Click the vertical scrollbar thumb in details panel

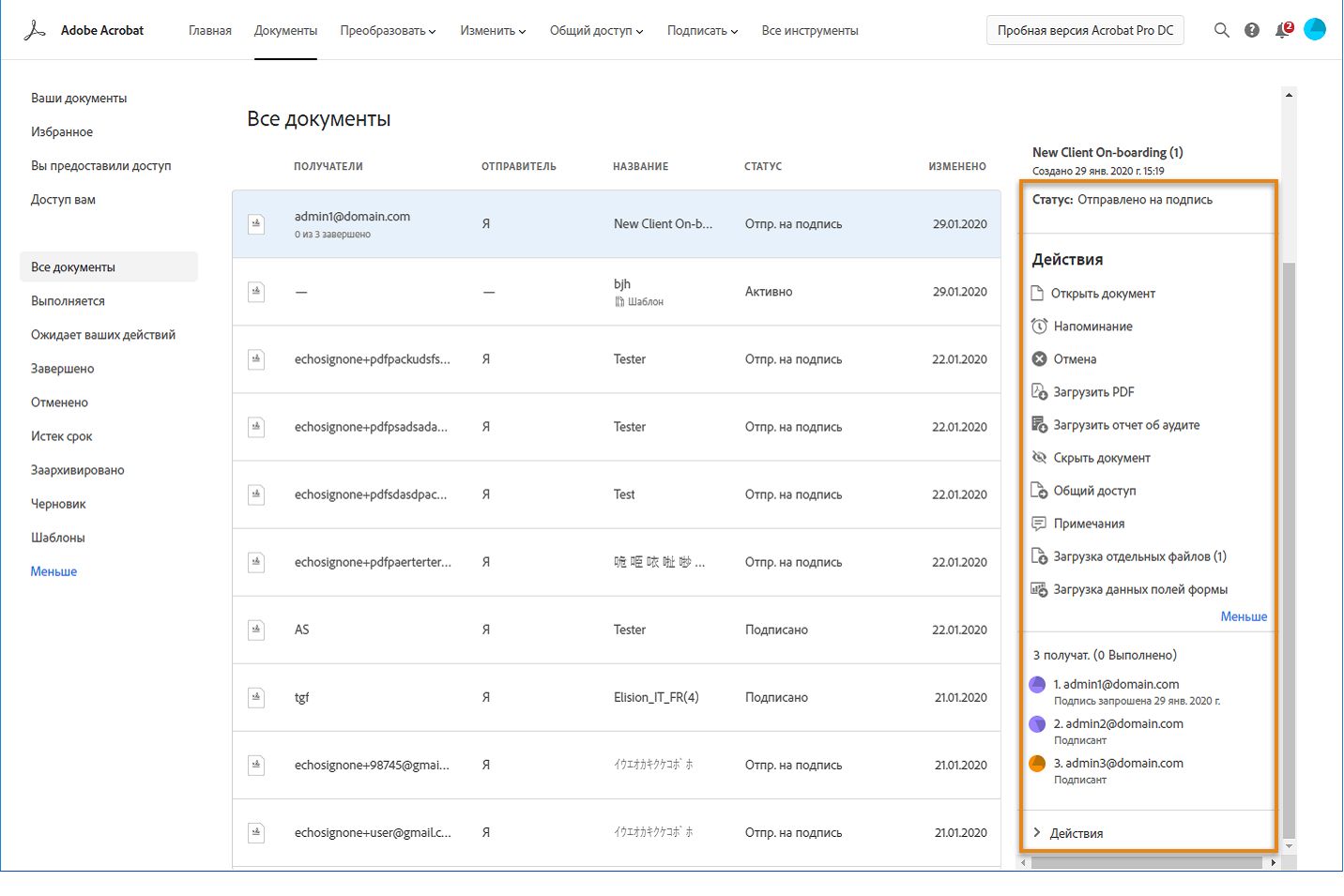[1289, 551]
